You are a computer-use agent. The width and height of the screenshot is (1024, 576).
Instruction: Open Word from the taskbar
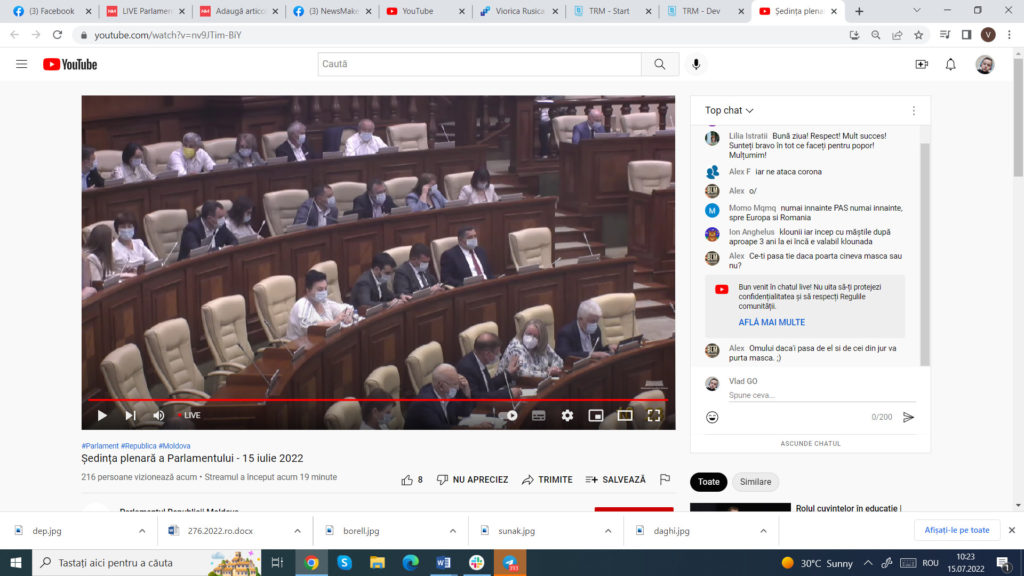point(443,562)
